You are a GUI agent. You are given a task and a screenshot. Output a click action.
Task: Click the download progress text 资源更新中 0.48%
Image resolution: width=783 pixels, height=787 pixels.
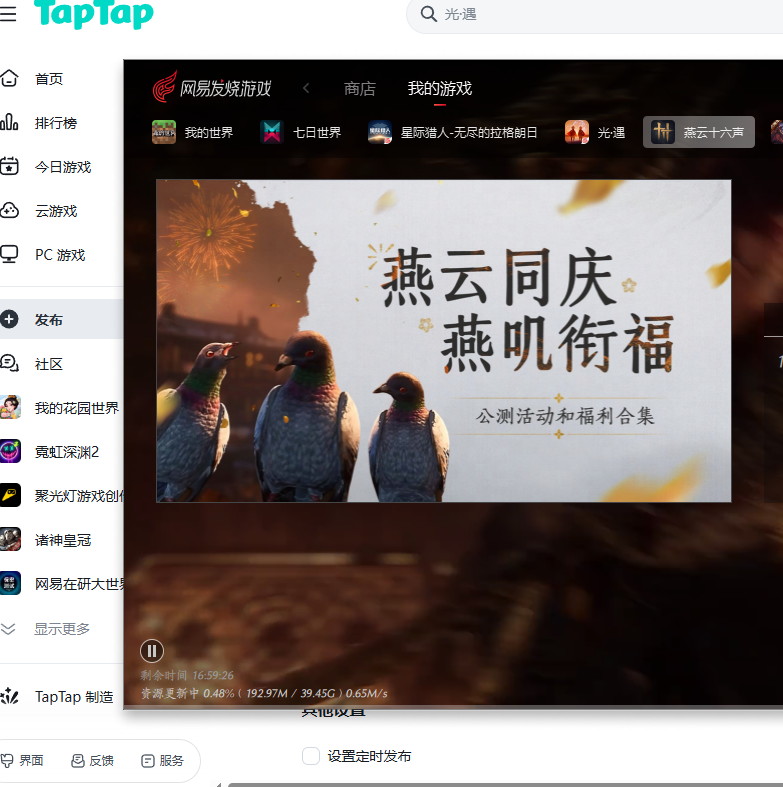tap(264, 694)
